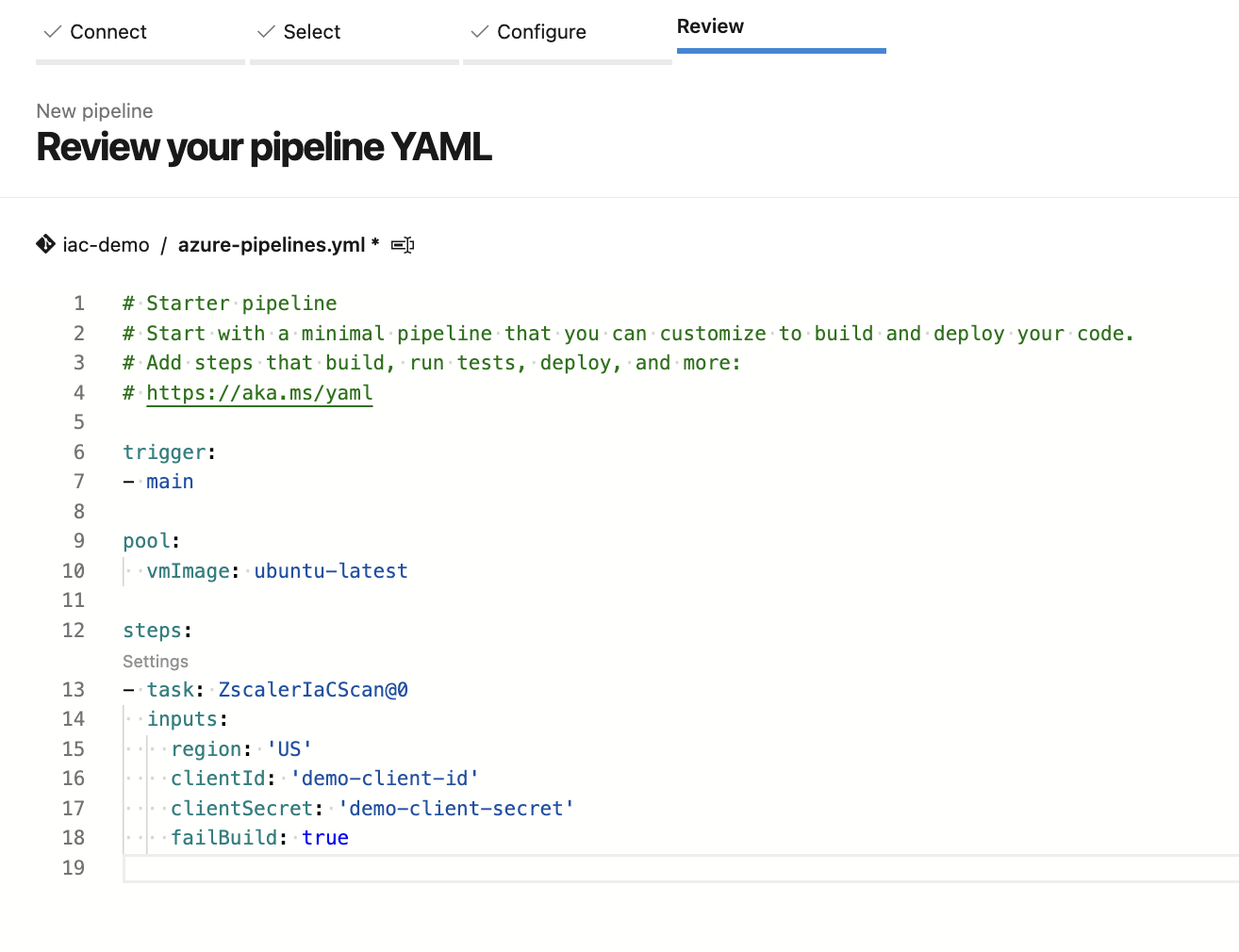Click the Settings link above the task
The height and width of the screenshot is (952, 1239).
pyautogui.click(x=156, y=662)
